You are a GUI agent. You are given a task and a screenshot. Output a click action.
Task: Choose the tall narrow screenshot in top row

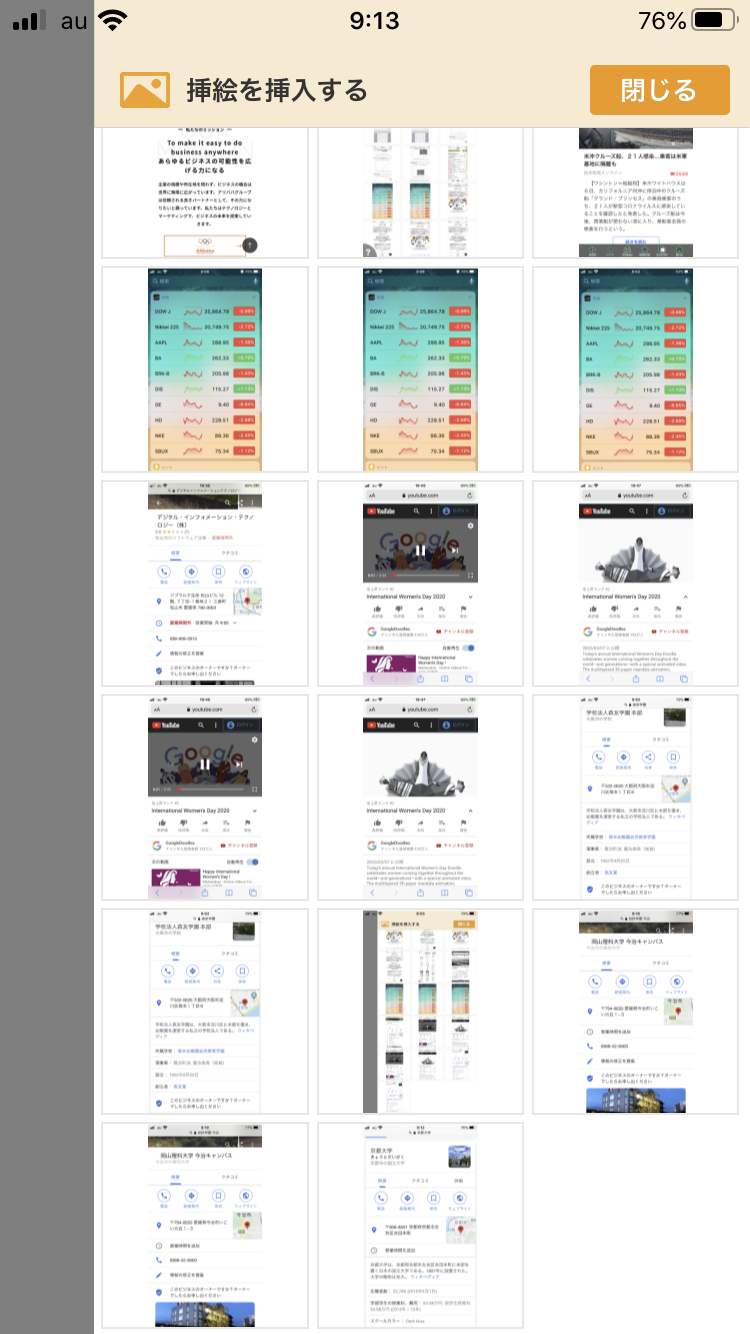(420, 193)
